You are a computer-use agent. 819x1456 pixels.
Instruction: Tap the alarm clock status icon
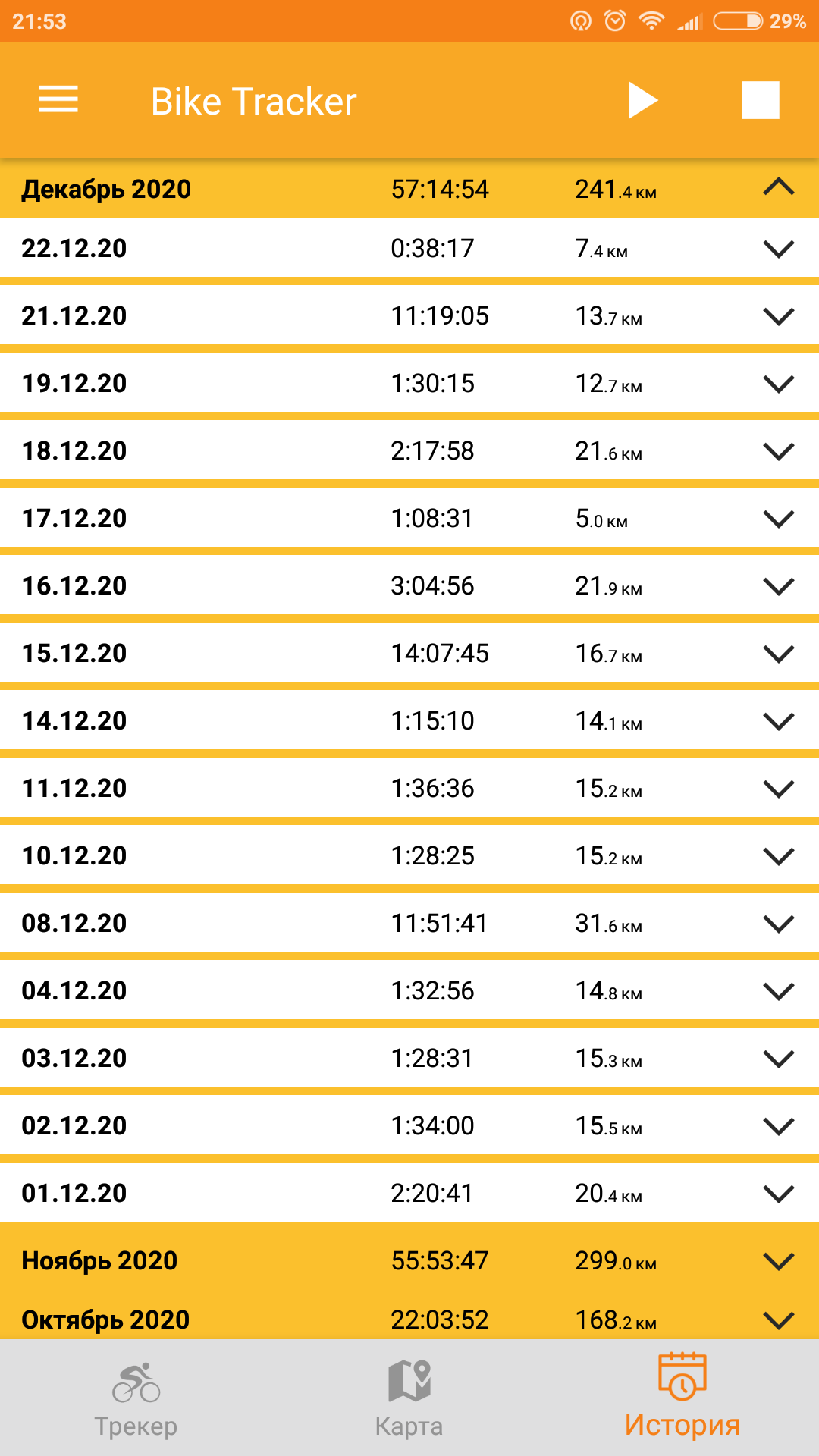click(x=615, y=20)
